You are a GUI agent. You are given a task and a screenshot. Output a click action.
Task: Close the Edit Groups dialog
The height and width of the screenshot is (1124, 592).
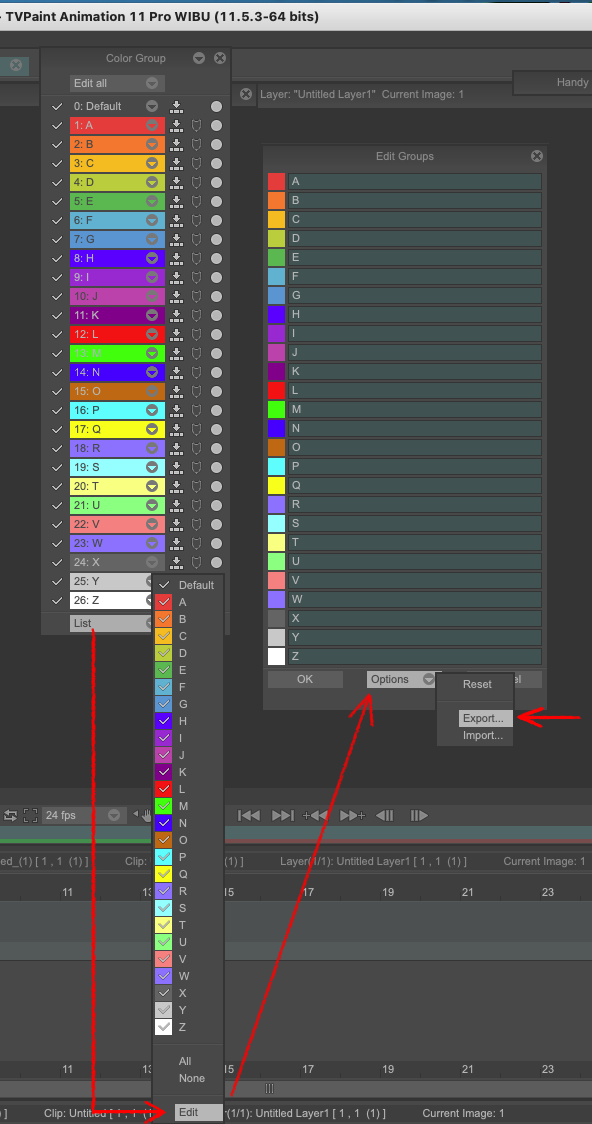(537, 156)
